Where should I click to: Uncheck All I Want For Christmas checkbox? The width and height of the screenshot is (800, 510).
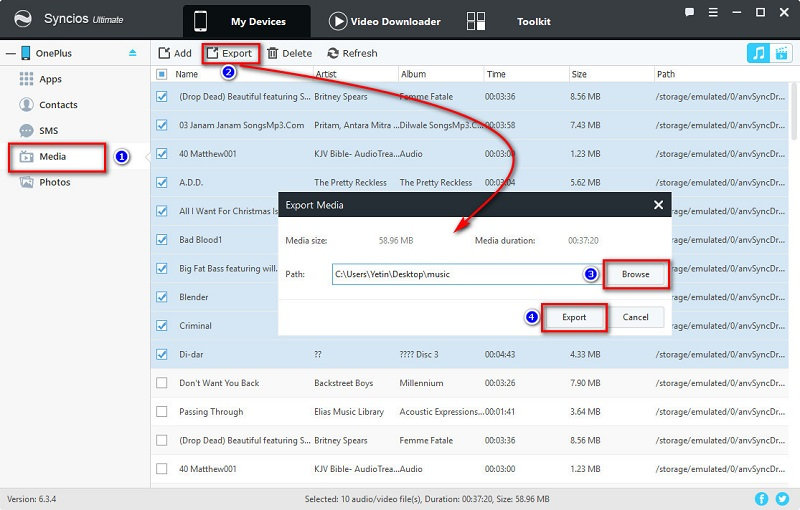coord(162,211)
